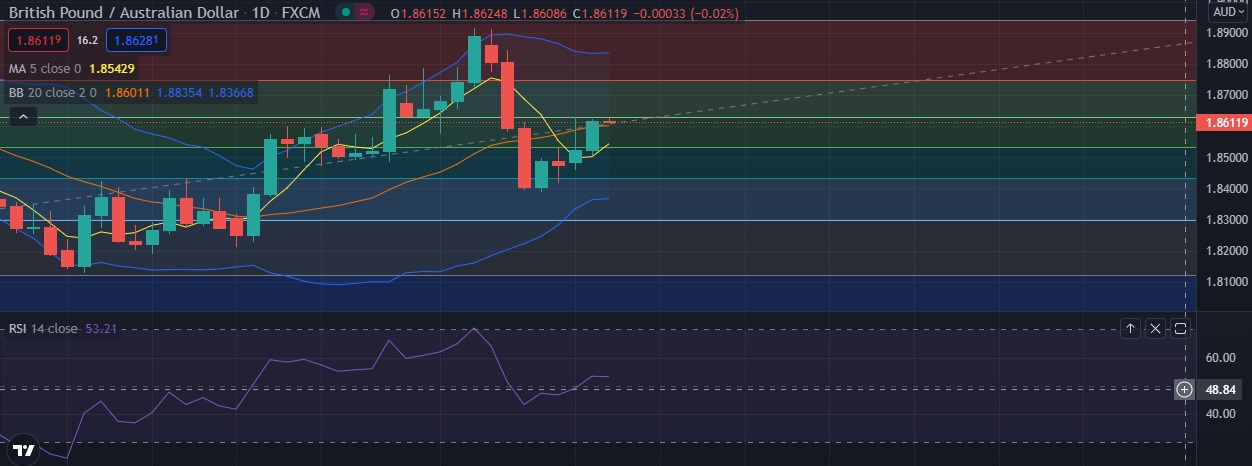
Task: Click the MA value 1.85429
Action: pos(112,69)
